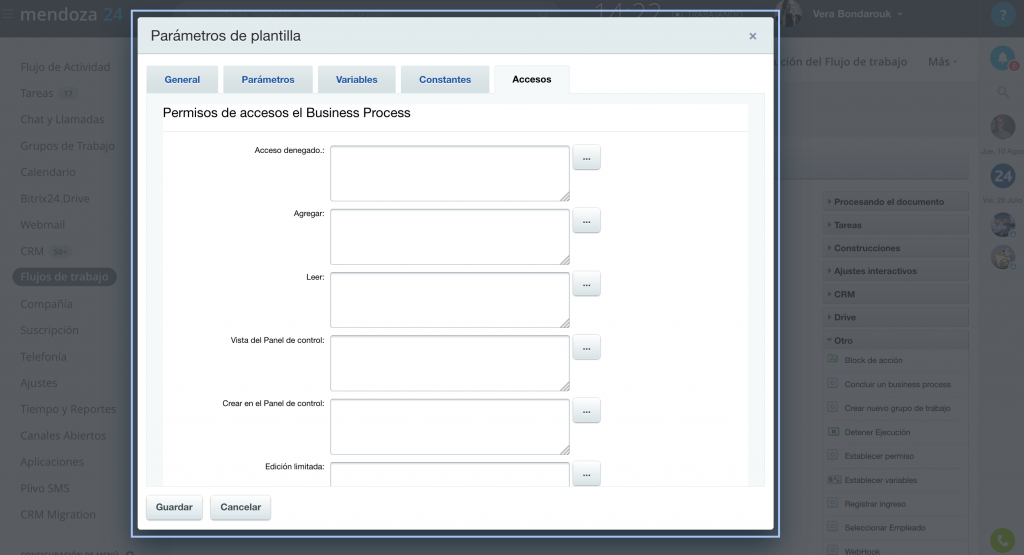Open Tiempo y Reportes

68,409
